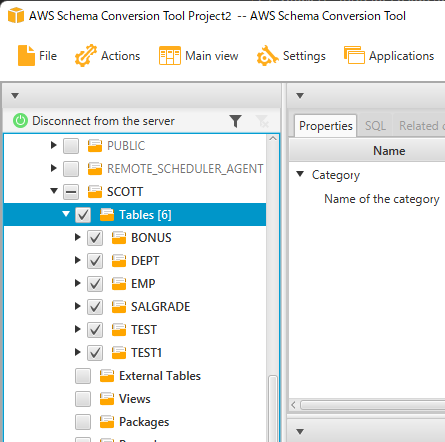Click the filter funnel icon
Image resolution: width=445 pixels, height=442 pixels.
click(235, 121)
